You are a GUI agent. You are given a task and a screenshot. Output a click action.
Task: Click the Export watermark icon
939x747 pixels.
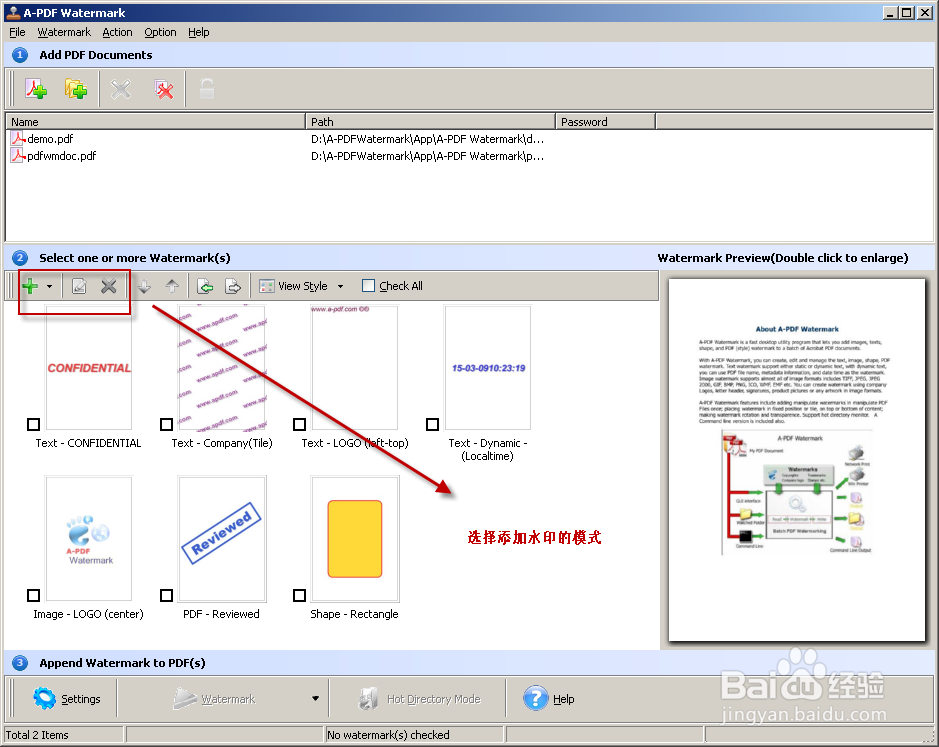(233, 286)
